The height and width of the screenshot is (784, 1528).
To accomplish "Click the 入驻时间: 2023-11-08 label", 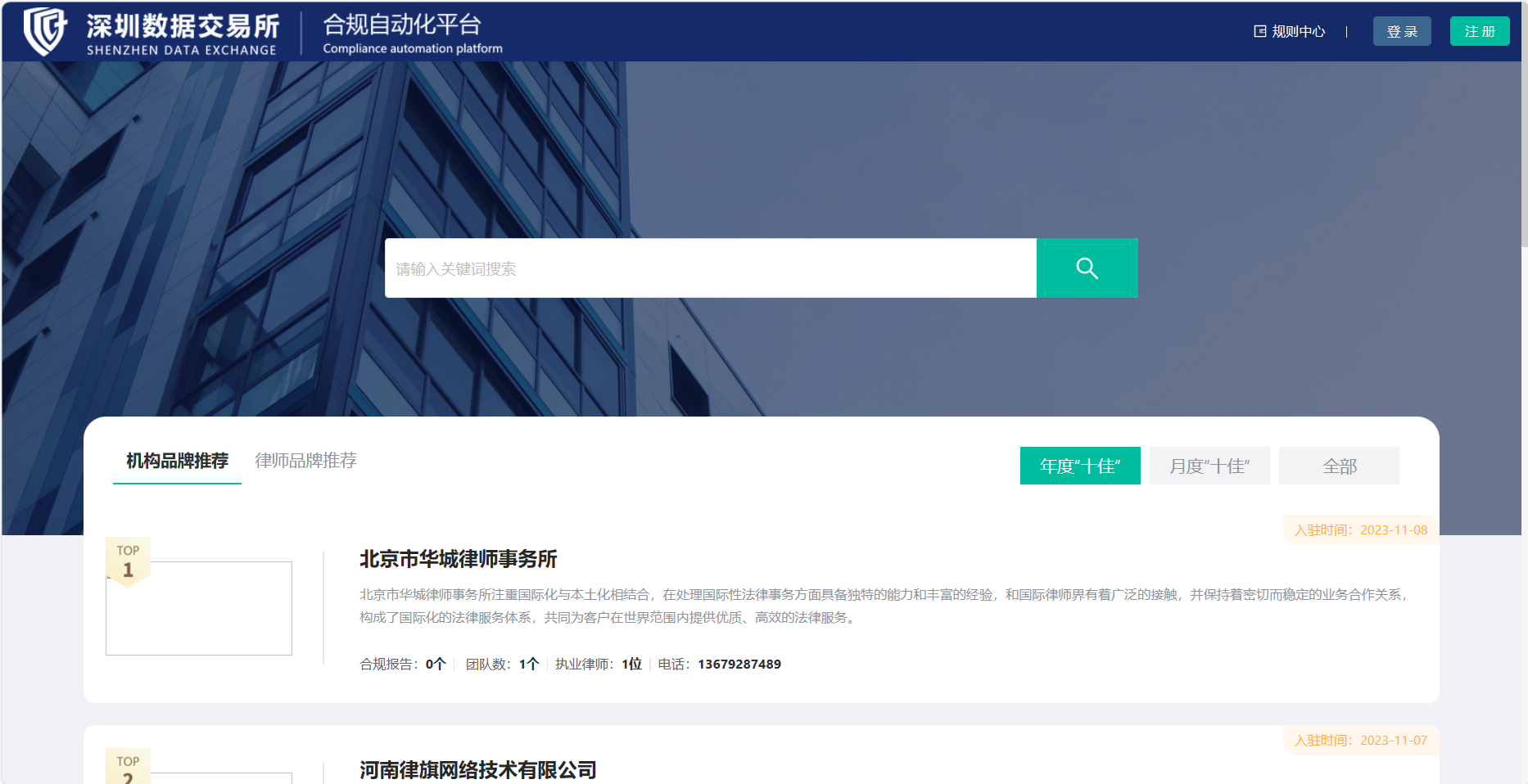I will [1361, 530].
